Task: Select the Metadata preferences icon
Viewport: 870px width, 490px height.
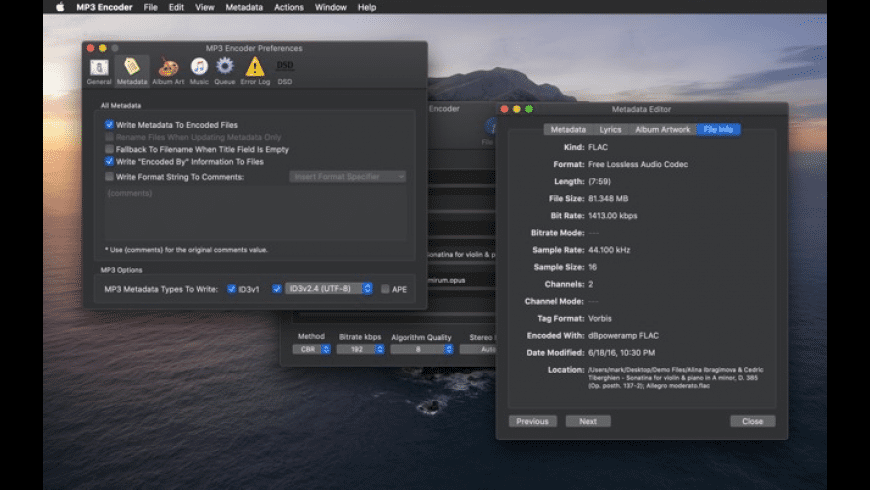Action: tap(131, 70)
